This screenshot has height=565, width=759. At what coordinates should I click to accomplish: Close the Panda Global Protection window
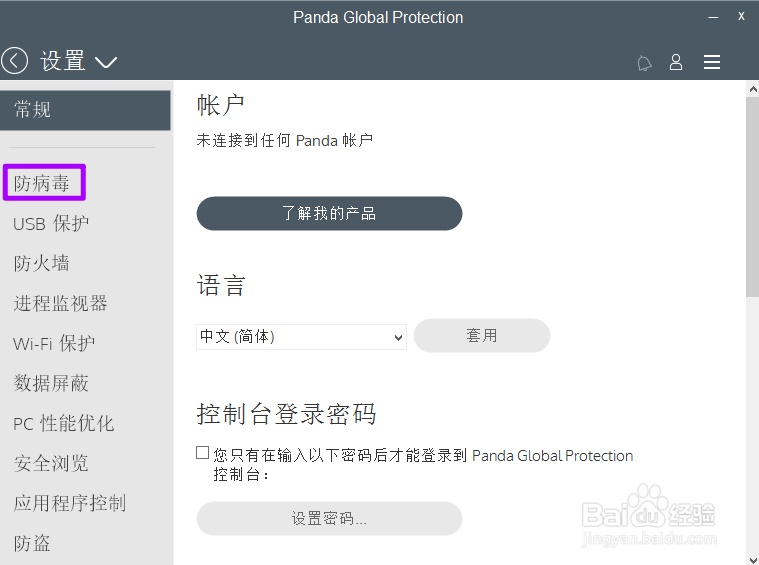click(741, 16)
